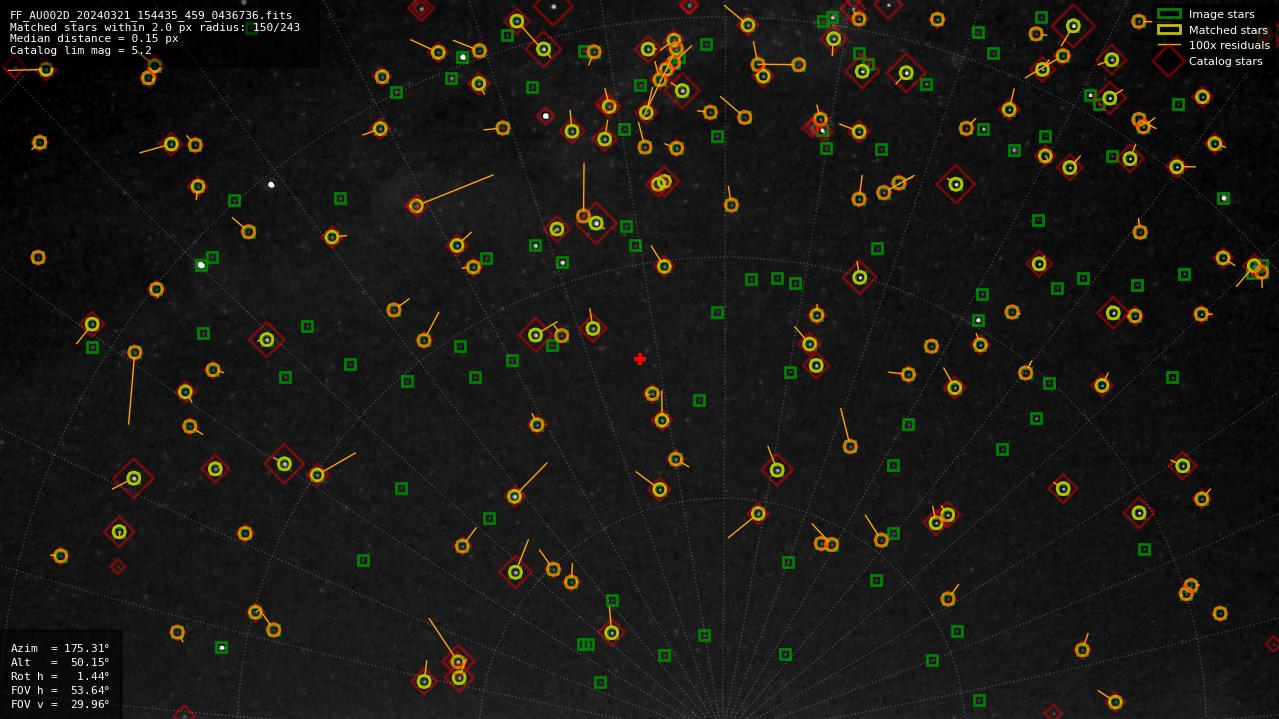Image resolution: width=1279 pixels, height=719 pixels.
Task: Click the yellow Matched stars legend square
Action: pyautogui.click(x=1169, y=30)
